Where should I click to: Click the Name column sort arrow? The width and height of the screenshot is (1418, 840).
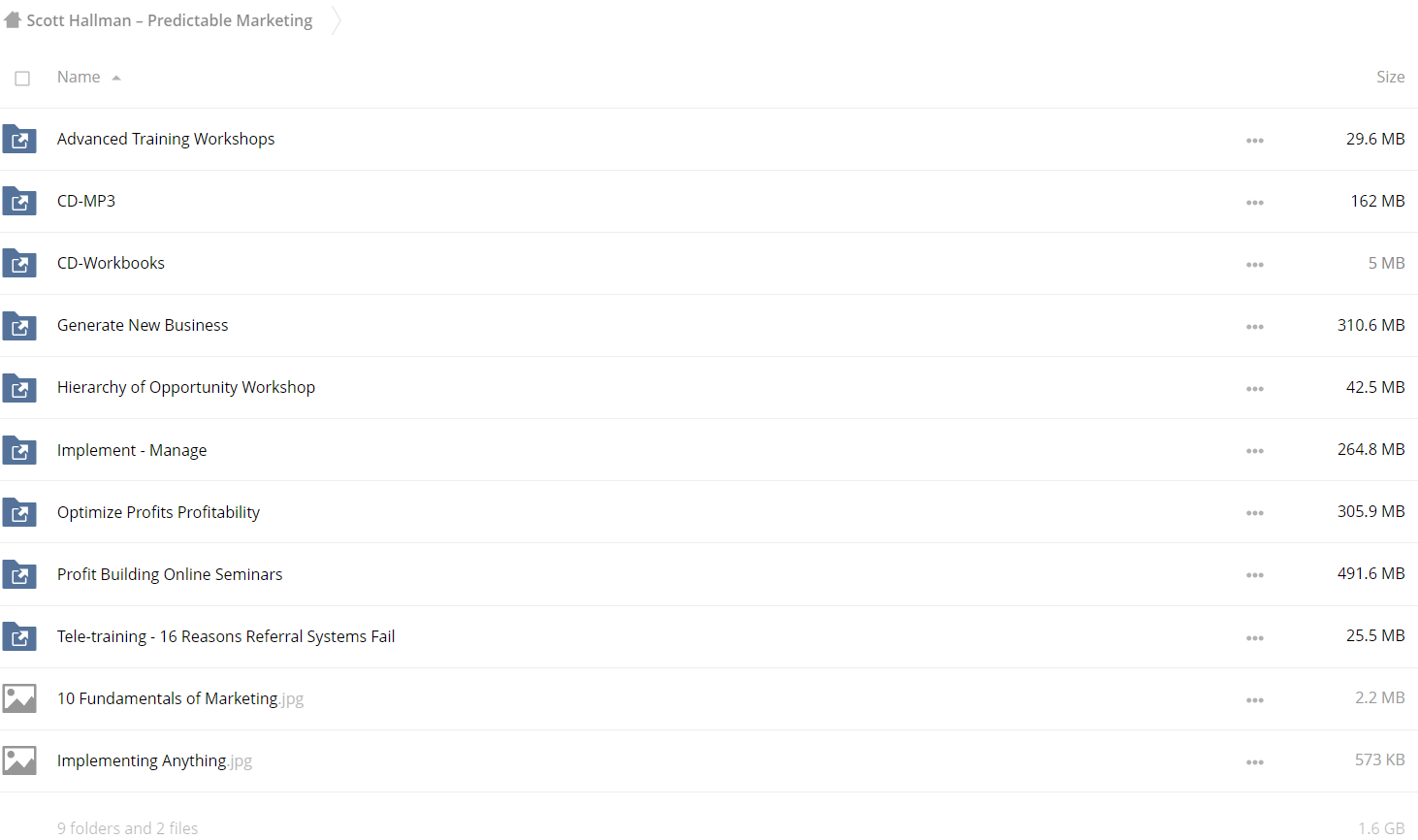[x=116, y=78]
